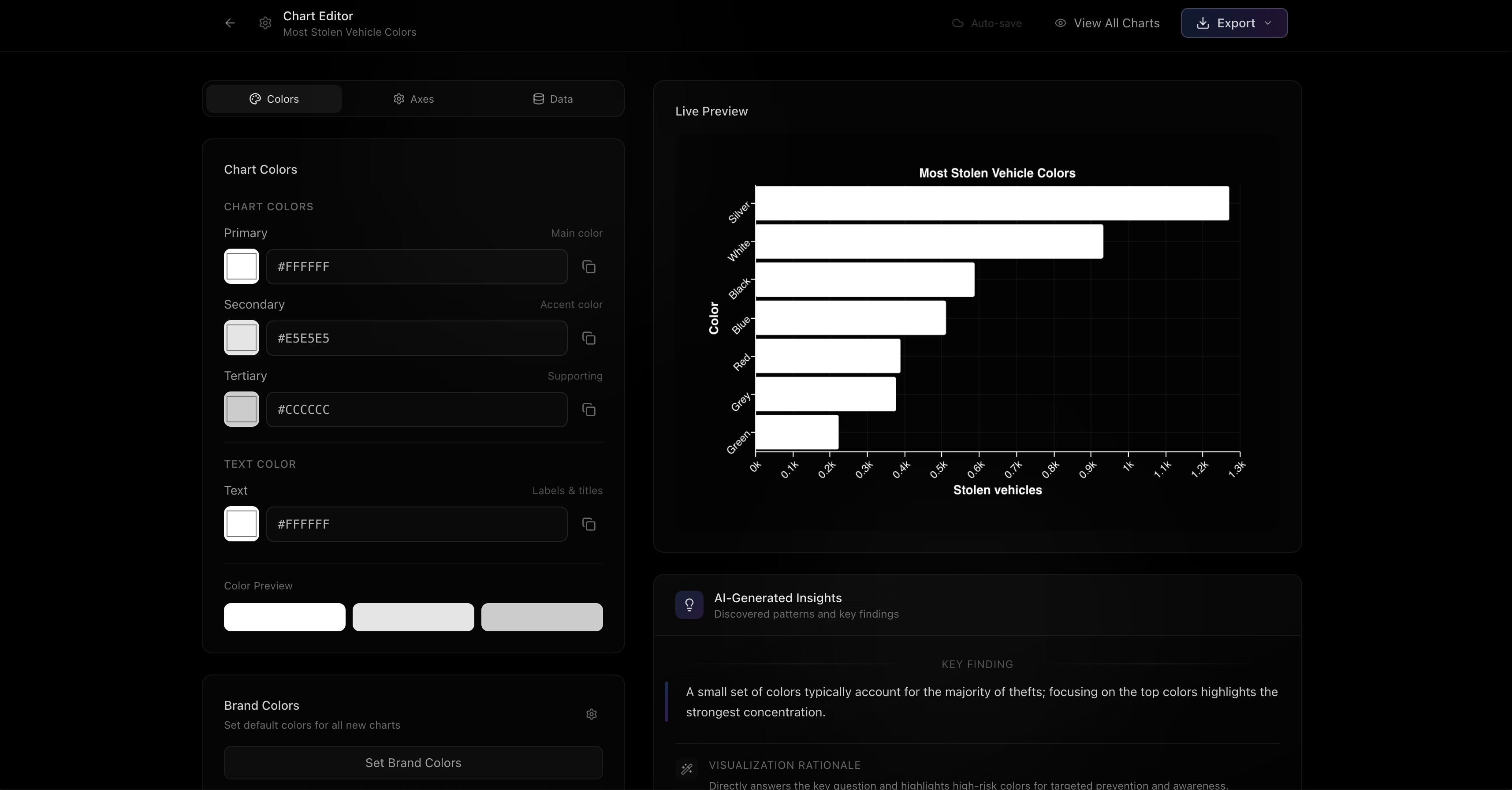Open the Primary color swatch picker
This screenshot has width=1512, height=790.
click(x=241, y=266)
